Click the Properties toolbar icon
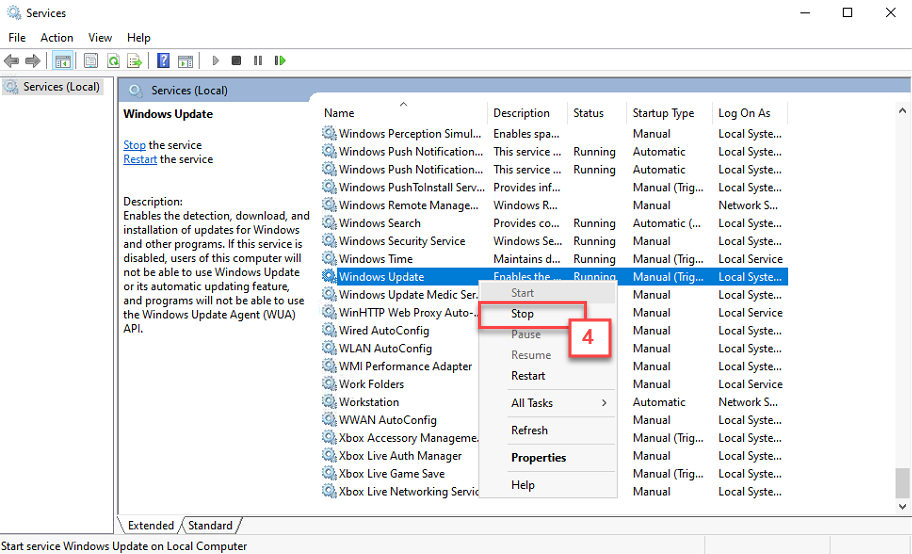Screen dimensions: 912x554 (x=91, y=61)
